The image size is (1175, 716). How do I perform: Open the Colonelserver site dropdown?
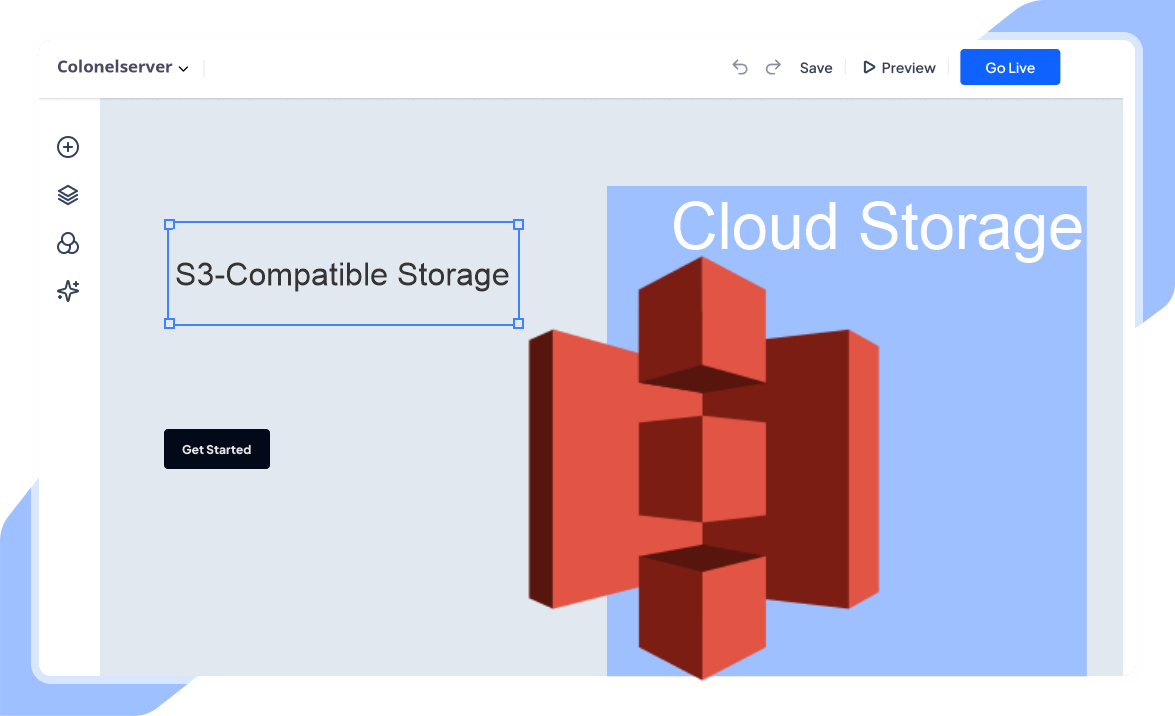tap(121, 67)
